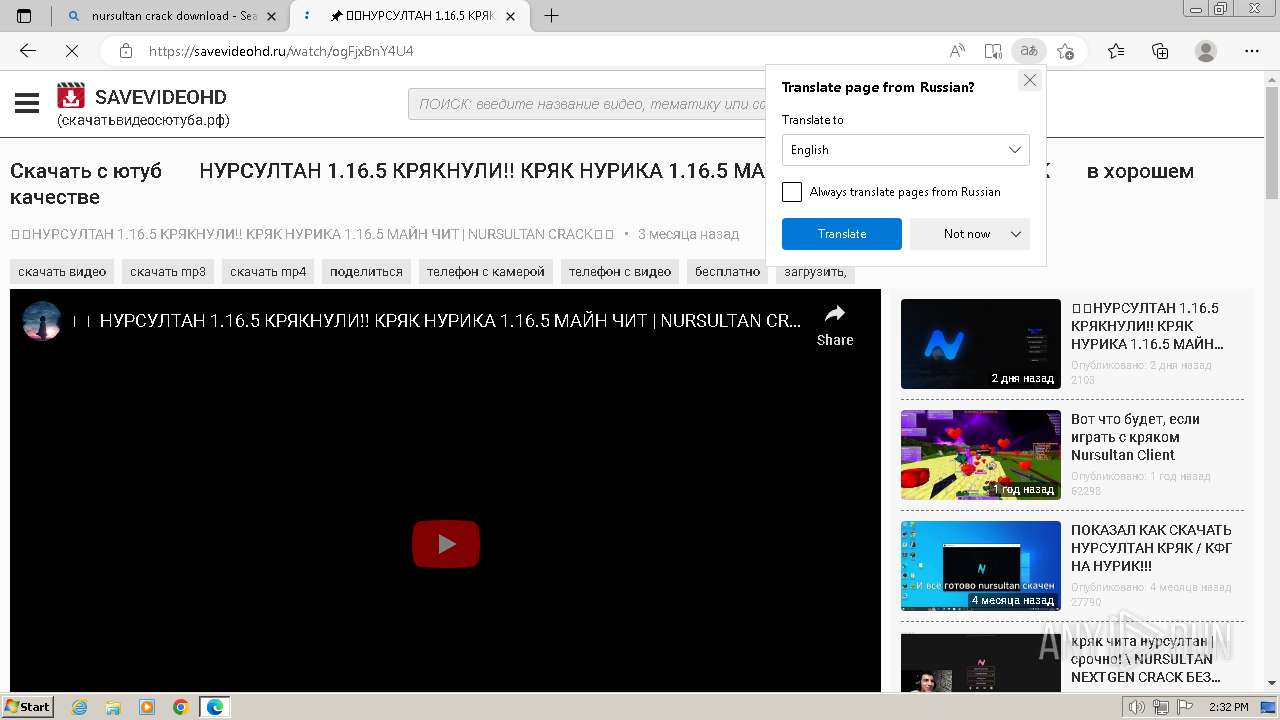Click the SAVEVIDEOHD site title
This screenshot has height=720, width=1280.
161,97
